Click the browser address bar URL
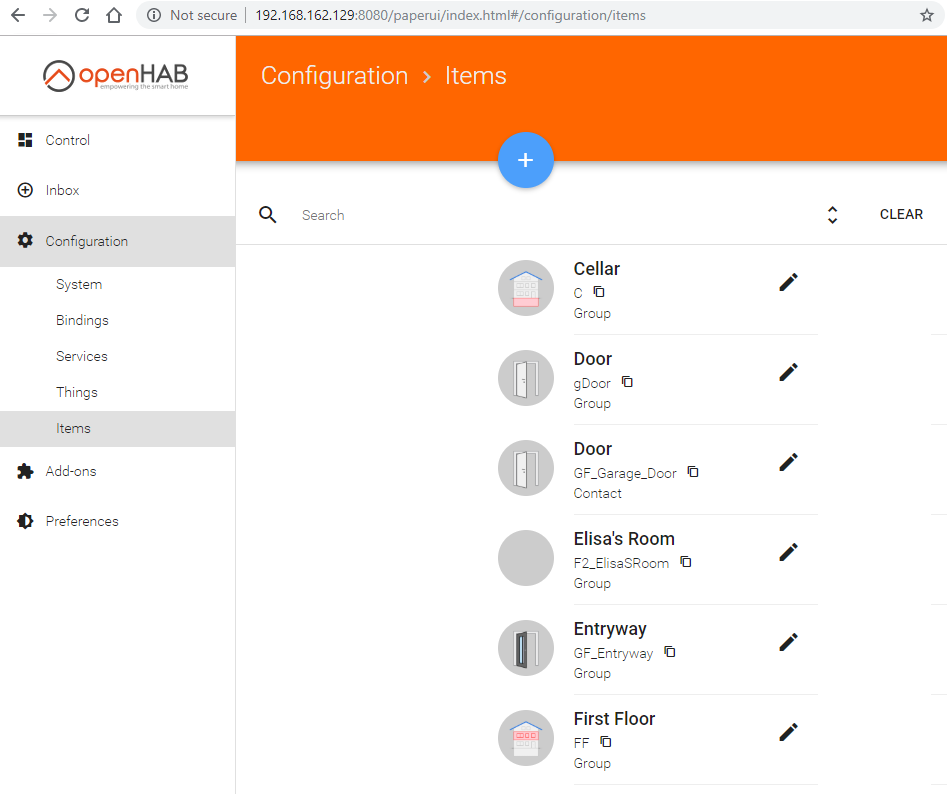947x794 pixels. tap(451, 15)
